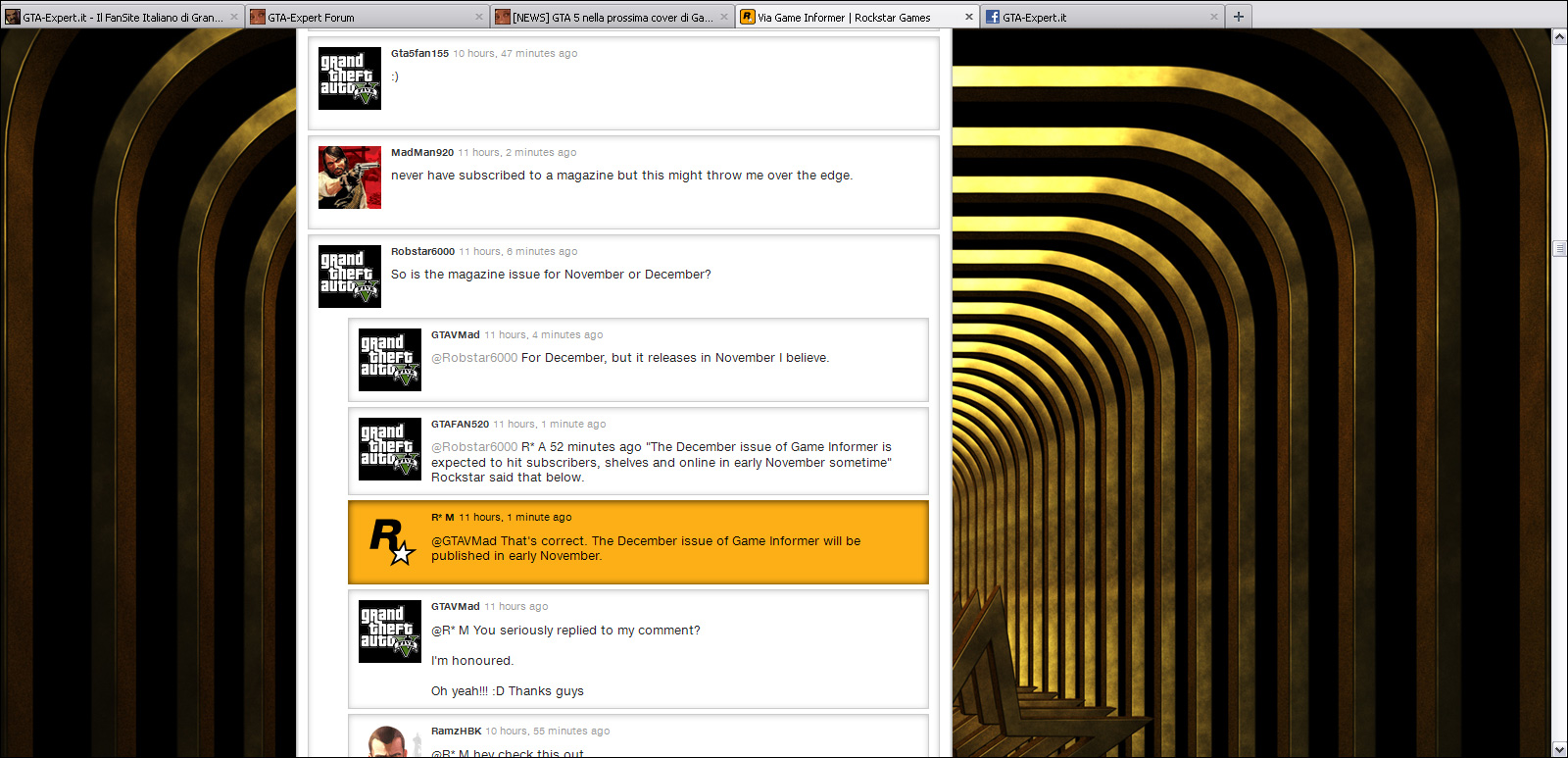
Task: Click timestamp '11 hours, 2 minutes ago'
Action: click(x=516, y=153)
